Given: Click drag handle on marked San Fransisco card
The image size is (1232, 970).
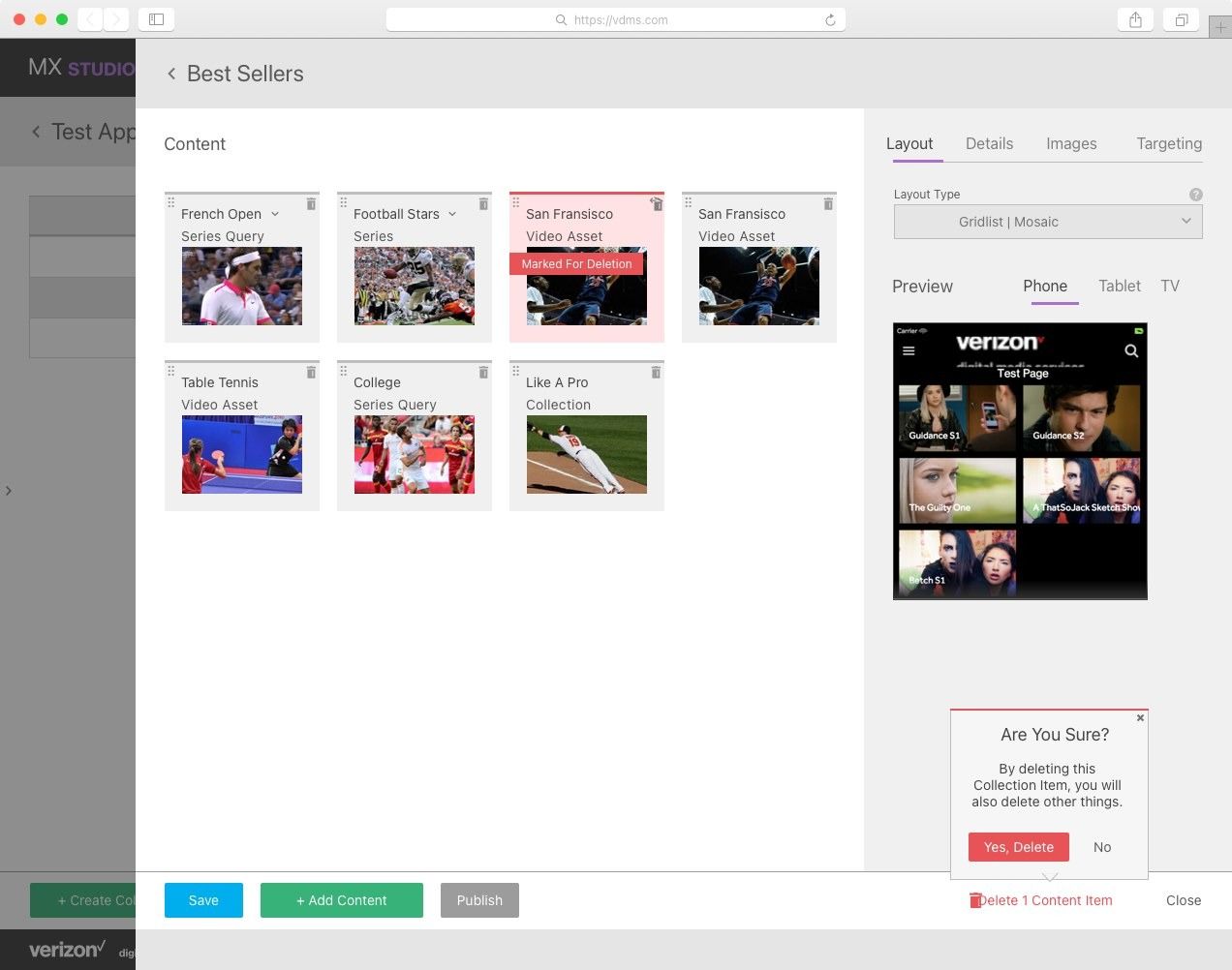Looking at the screenshot, I should pos(516,202).
